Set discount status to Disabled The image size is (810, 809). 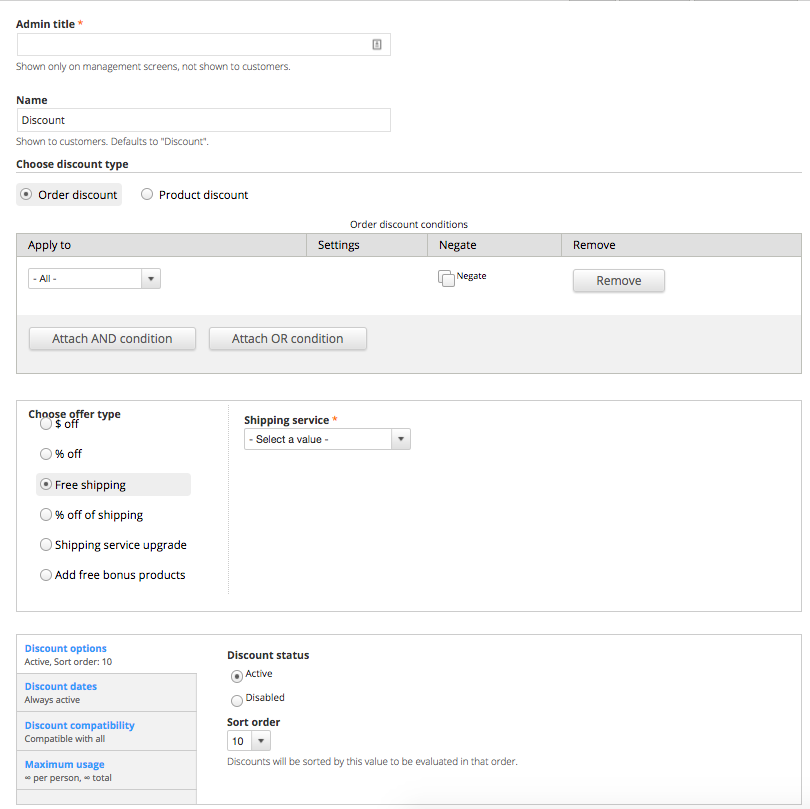tap(237, 700)
